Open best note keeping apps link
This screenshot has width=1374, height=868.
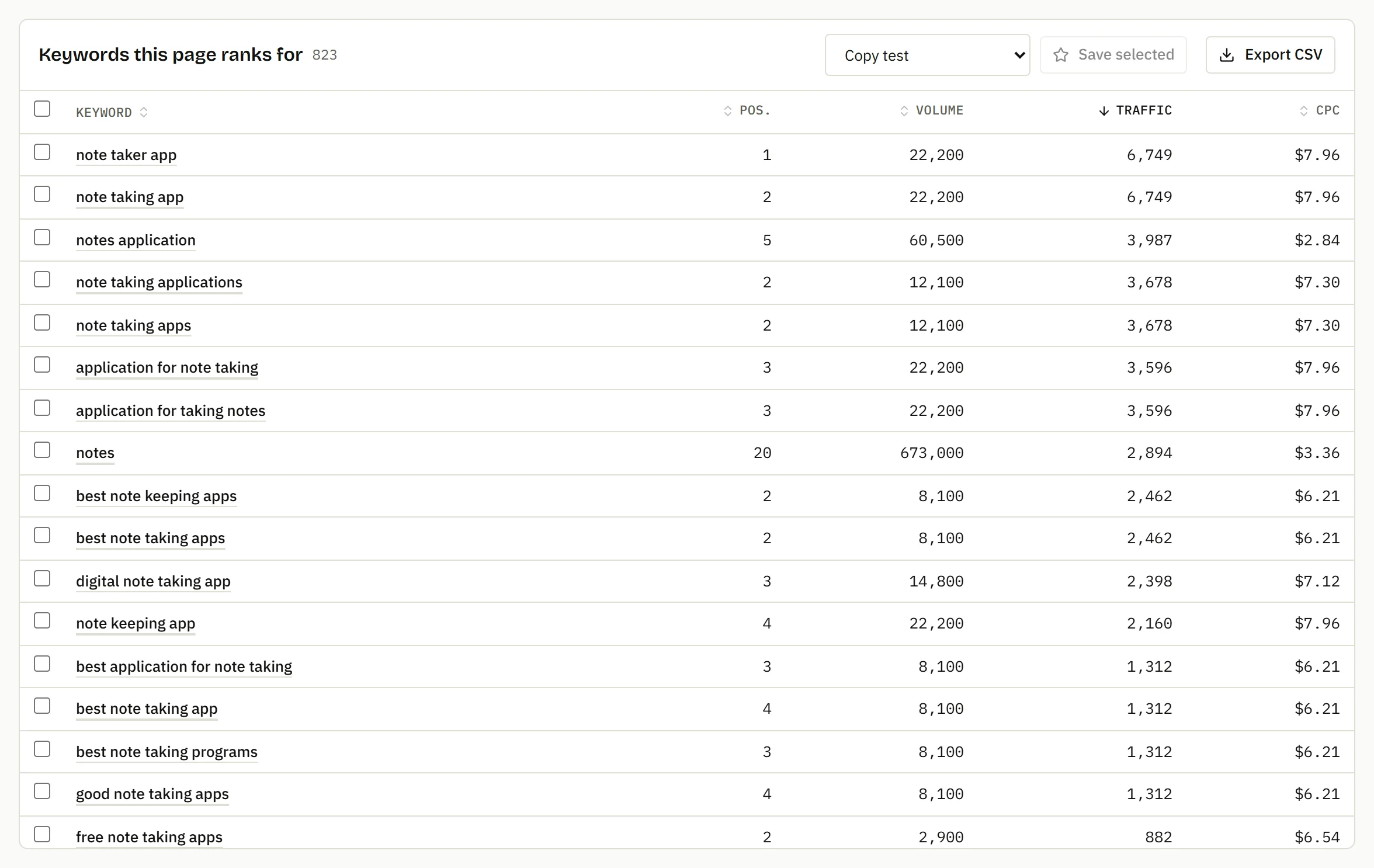click(156, 497)
